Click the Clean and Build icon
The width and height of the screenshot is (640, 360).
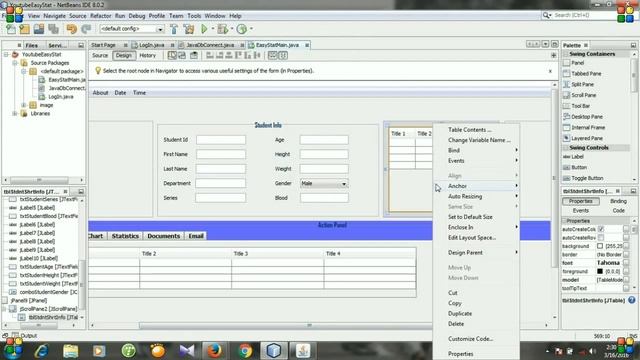(189, 29)
